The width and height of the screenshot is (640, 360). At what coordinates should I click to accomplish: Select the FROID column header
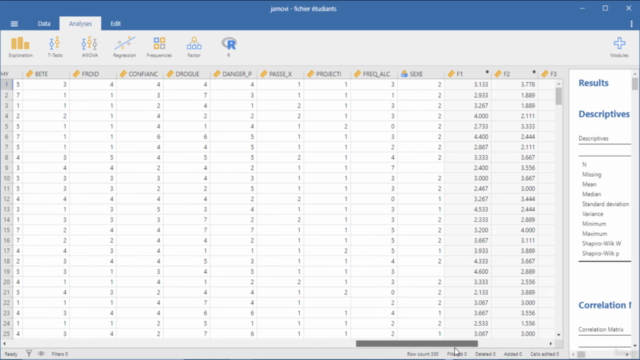point(93,74)
